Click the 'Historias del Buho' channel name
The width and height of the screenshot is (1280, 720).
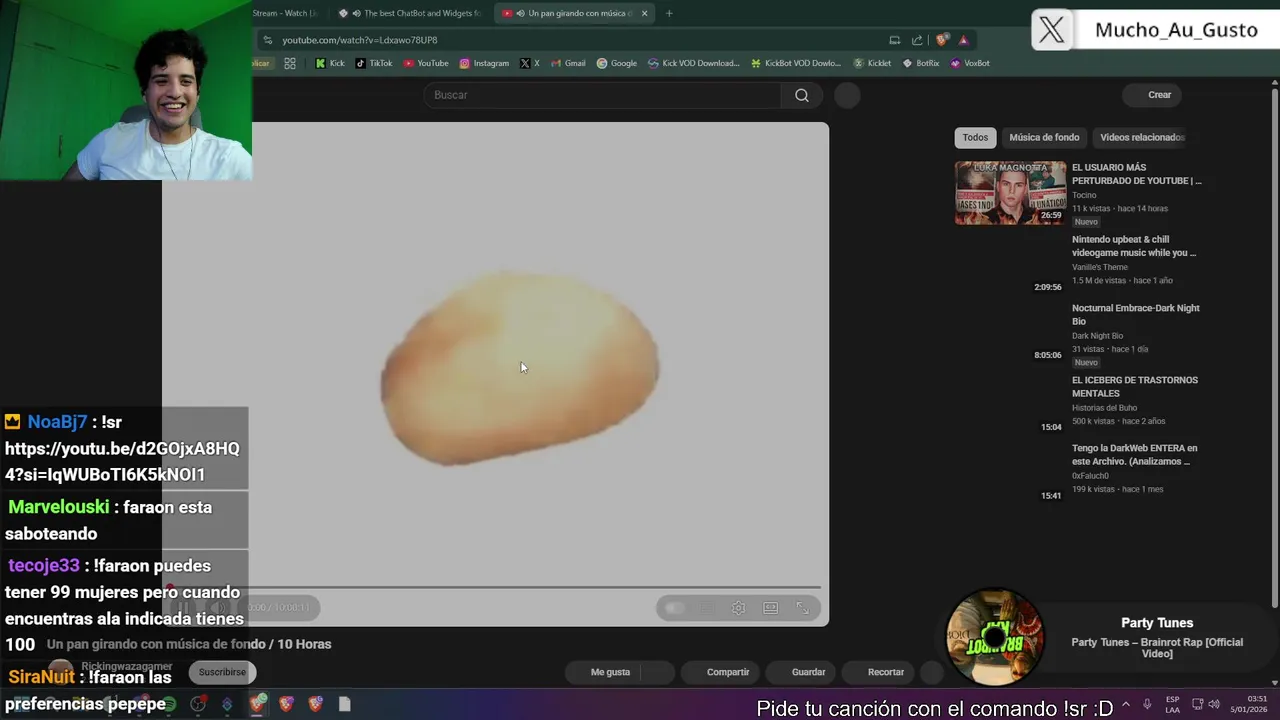1104,408
